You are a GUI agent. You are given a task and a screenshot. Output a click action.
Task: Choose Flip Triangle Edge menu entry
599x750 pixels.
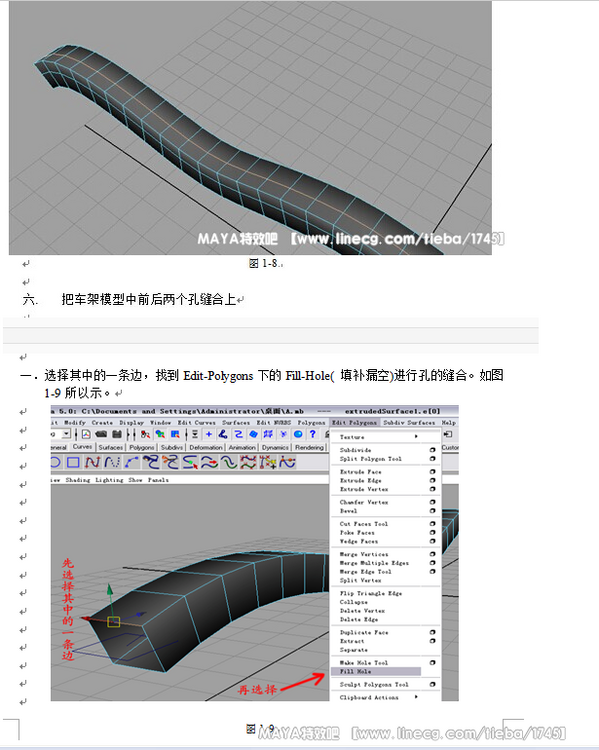coord(371,593)
